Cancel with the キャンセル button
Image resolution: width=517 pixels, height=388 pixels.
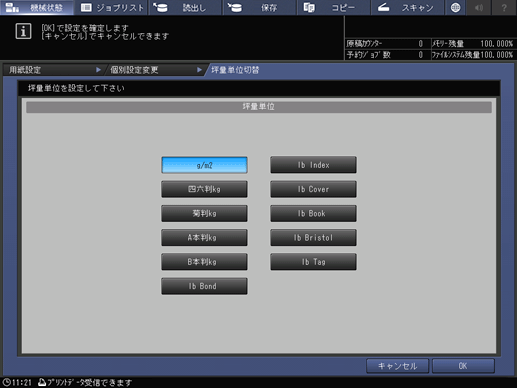pos(397,366)
